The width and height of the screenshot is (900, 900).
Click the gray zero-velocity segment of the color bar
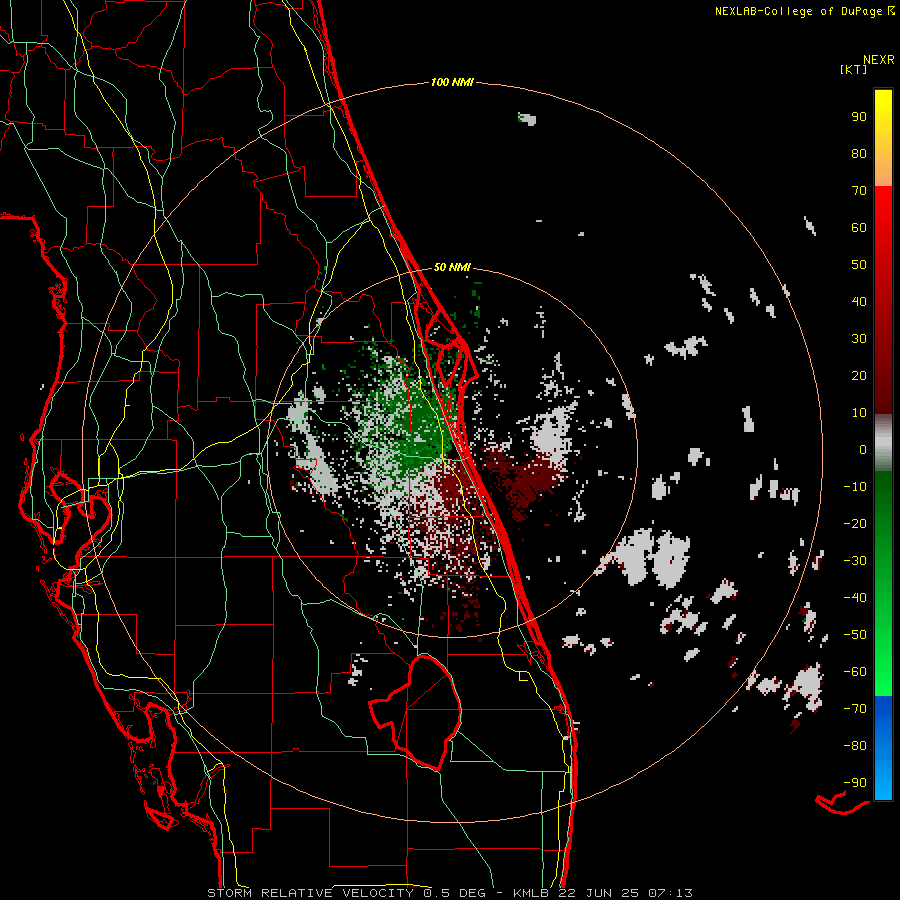coord(883,442)
